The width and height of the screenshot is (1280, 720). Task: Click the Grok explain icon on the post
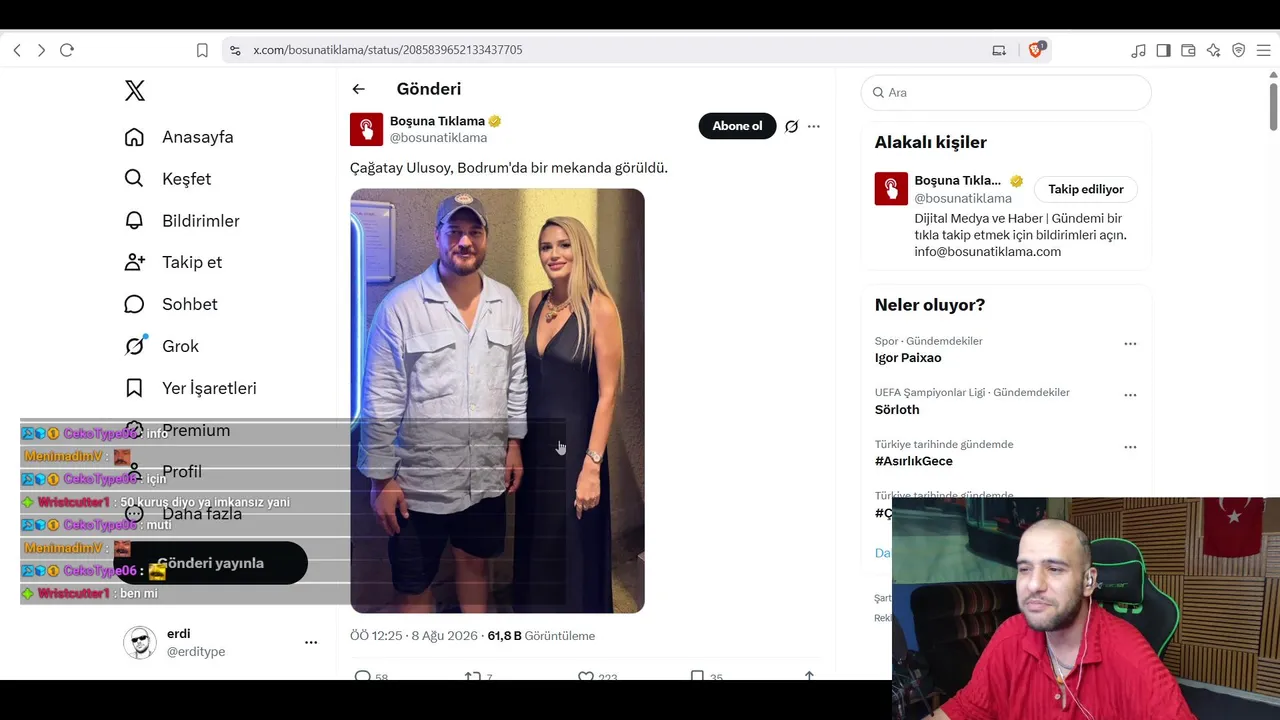[791, 126]
